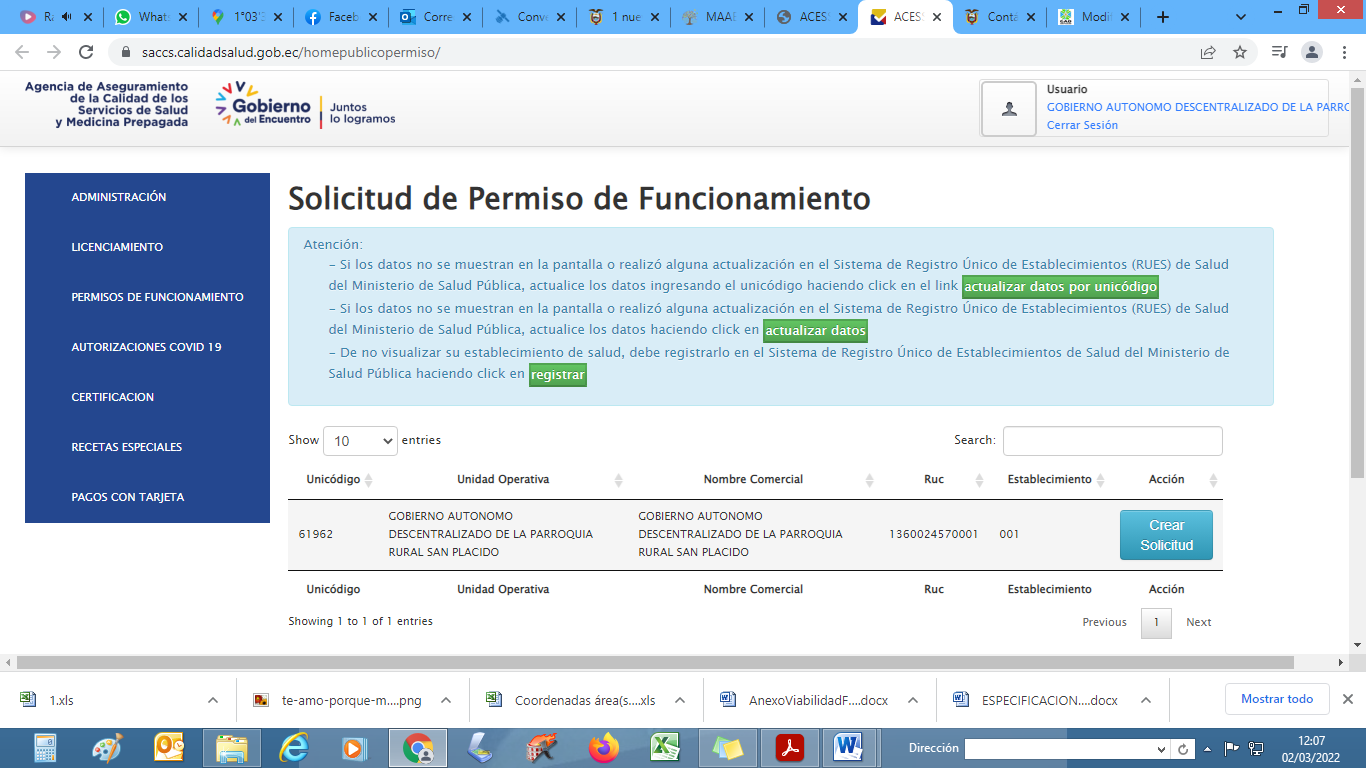Open a new browser tab
The height and width of the screenshot is (768, 1366).
click(x=1162, y=17)
